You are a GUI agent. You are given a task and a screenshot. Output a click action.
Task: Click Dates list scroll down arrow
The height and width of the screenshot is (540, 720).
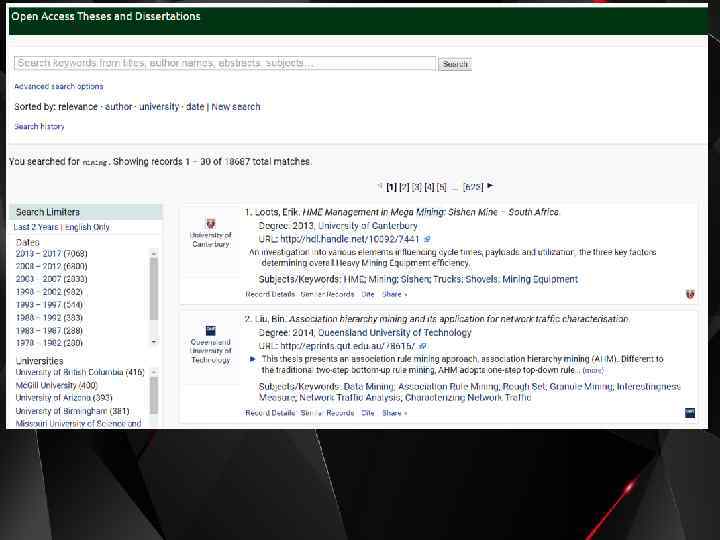click(x=154, y=342)
